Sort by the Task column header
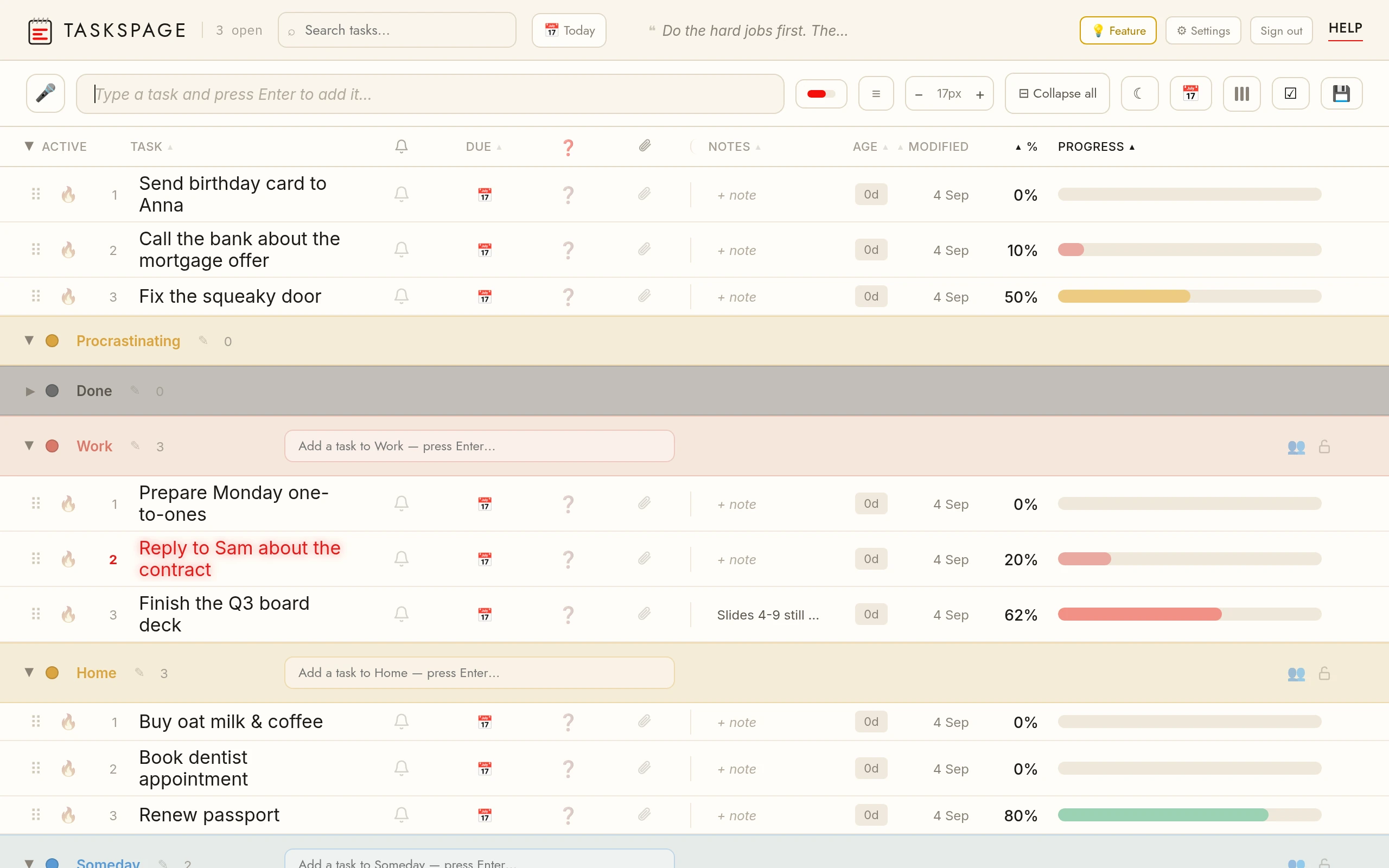The height and width of the screenshot is (868, 1389). click(151, 146)
